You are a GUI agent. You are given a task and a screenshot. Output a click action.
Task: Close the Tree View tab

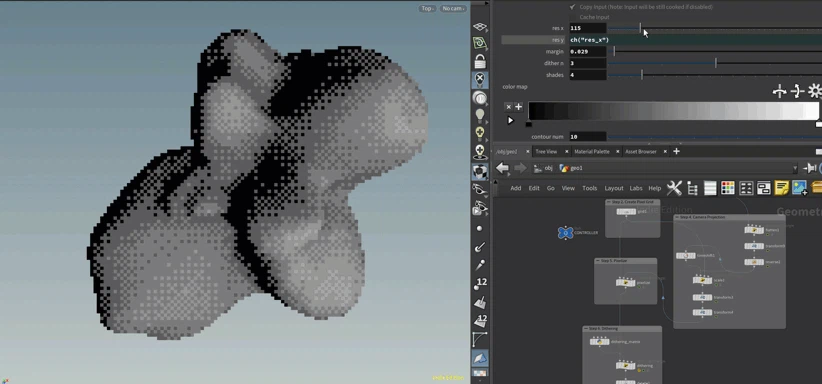(567, 152)
